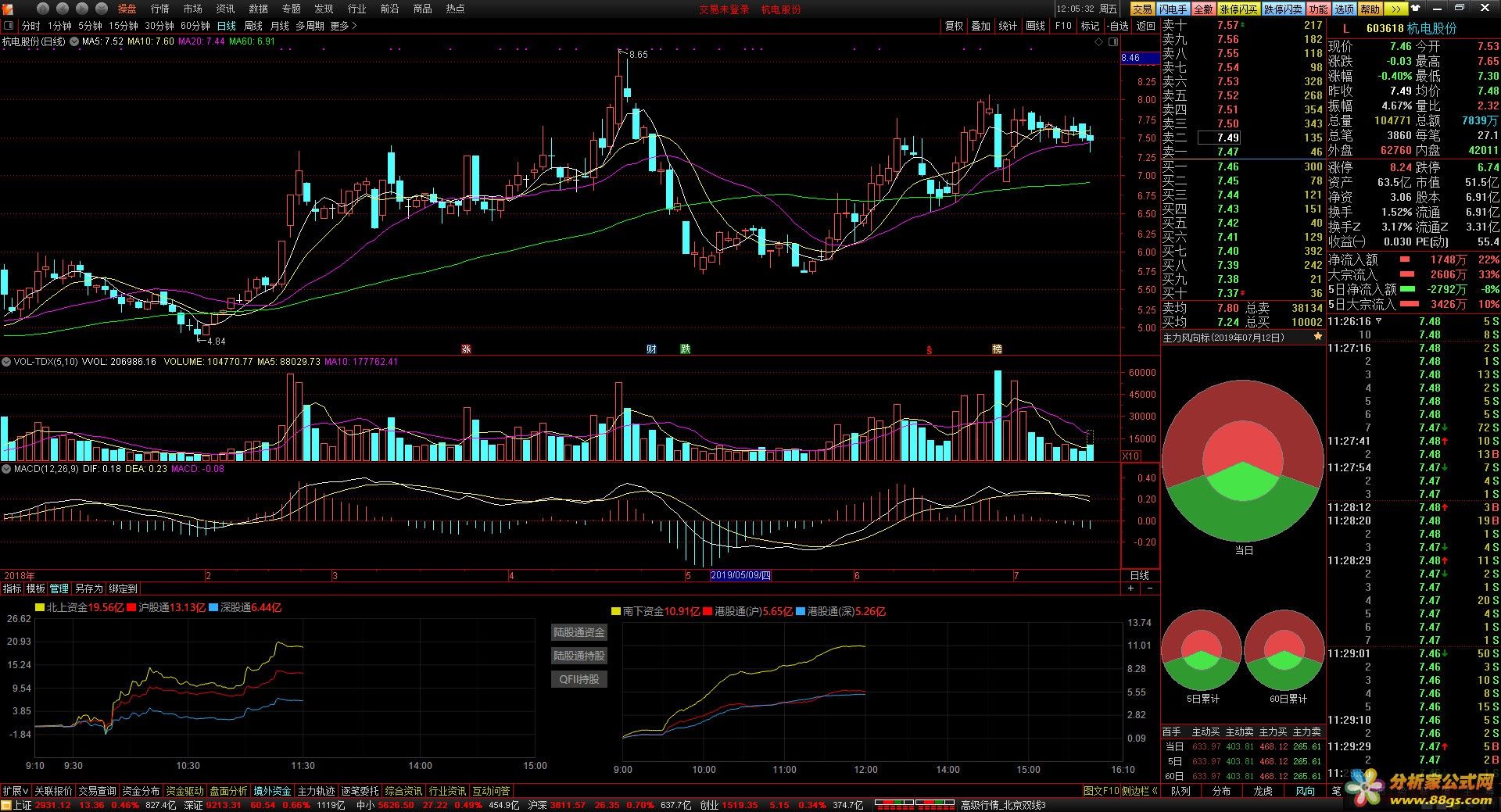
Task: Click the 当日 main force pie chart
Action: click(1243, 461)
